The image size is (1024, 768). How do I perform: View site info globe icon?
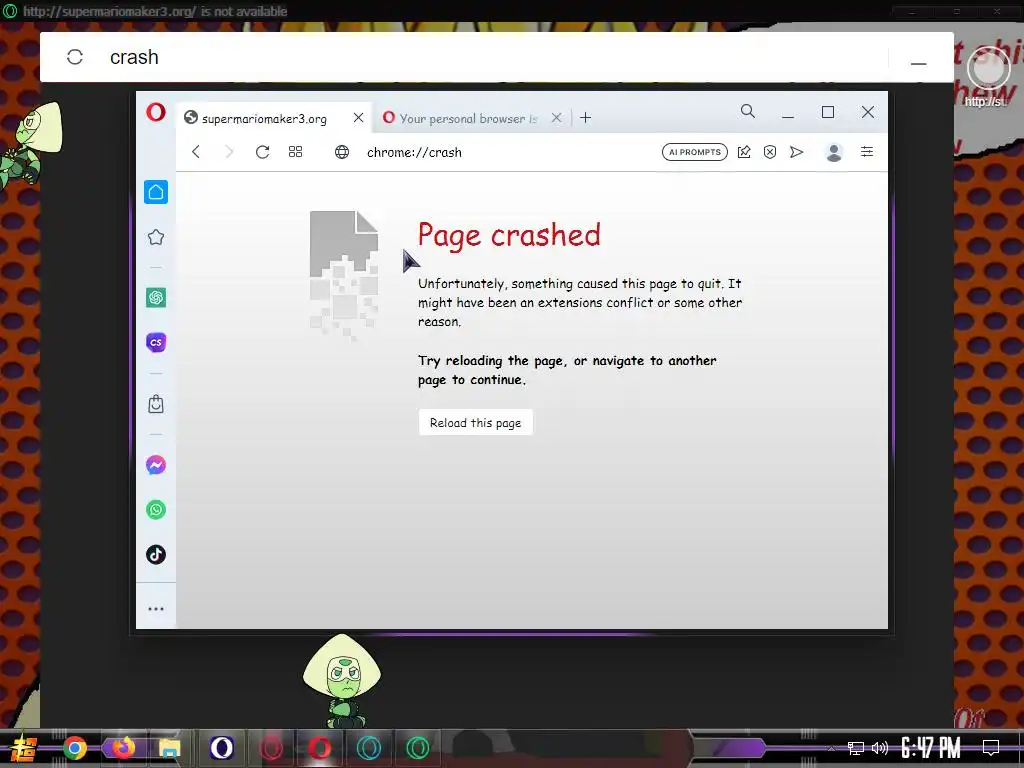click(x=342, y=152)
